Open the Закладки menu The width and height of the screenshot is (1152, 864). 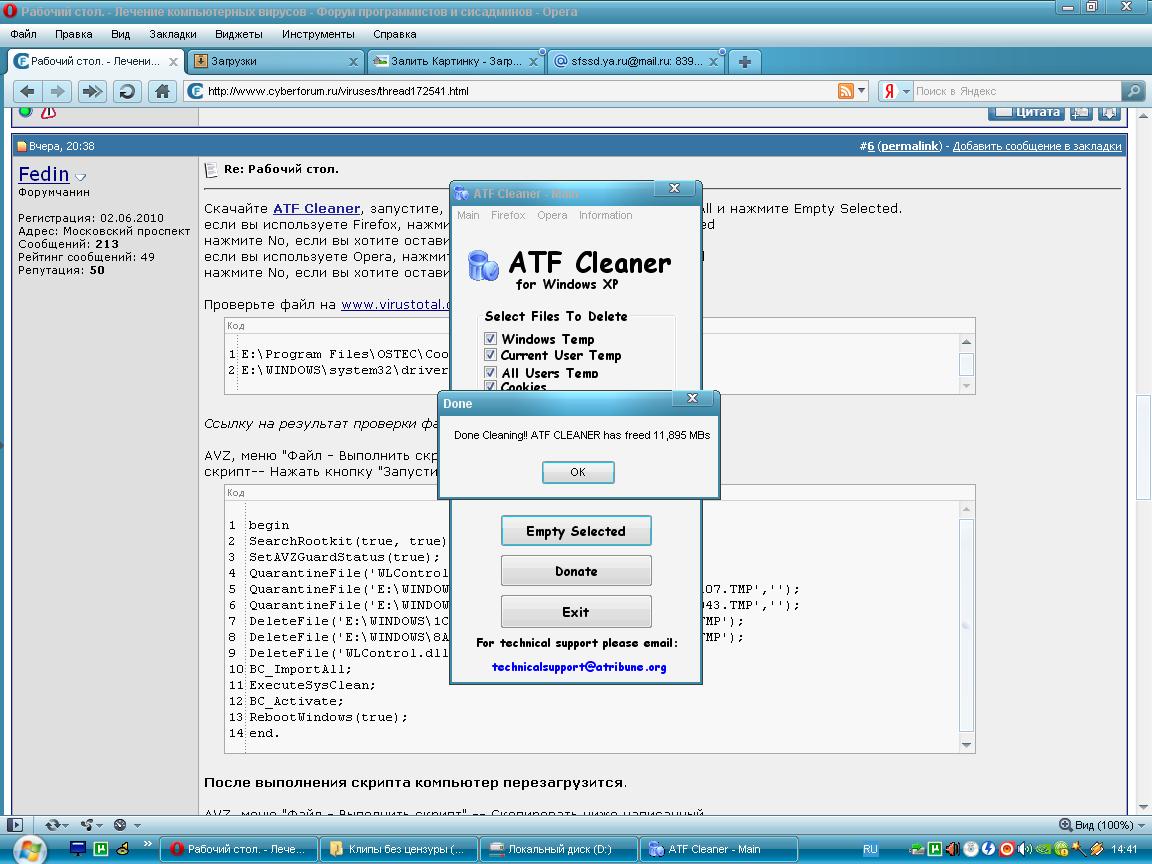[x=173, y=34]
